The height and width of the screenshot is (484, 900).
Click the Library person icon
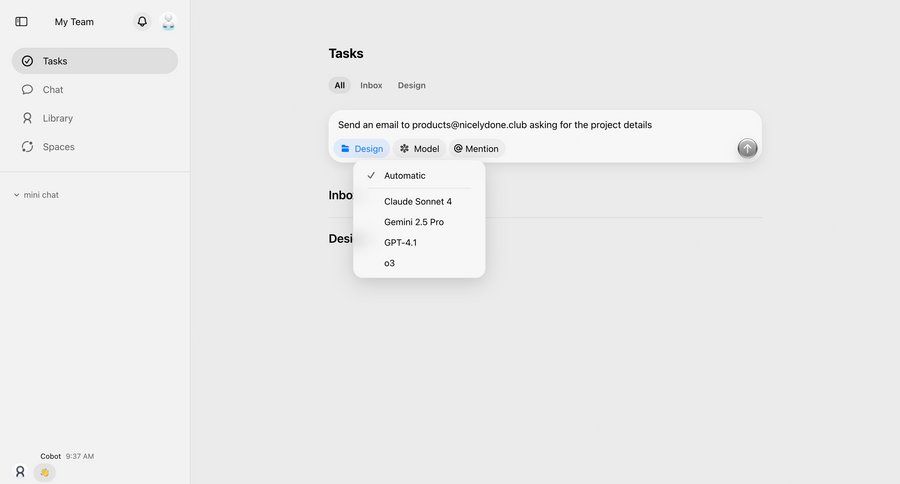pos(27,118)
